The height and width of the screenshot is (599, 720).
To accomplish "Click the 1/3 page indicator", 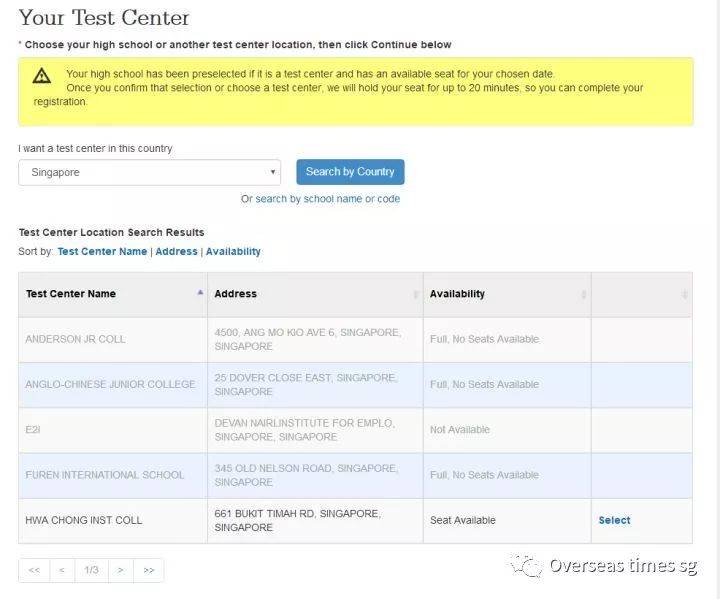I will tap(91, 570).
